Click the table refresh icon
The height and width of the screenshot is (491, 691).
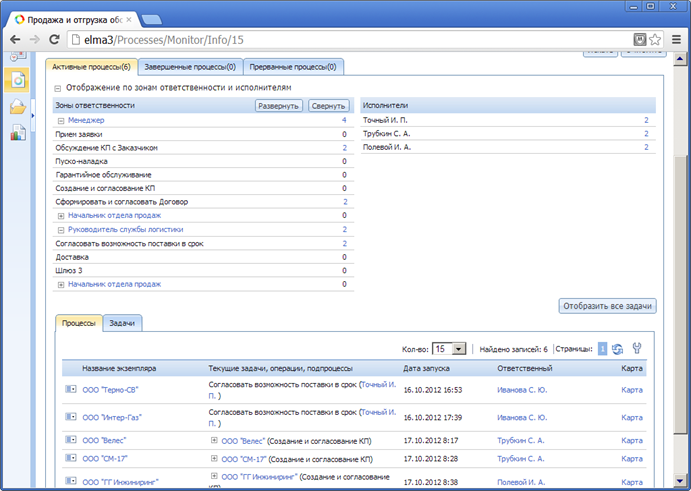(617, 348)
